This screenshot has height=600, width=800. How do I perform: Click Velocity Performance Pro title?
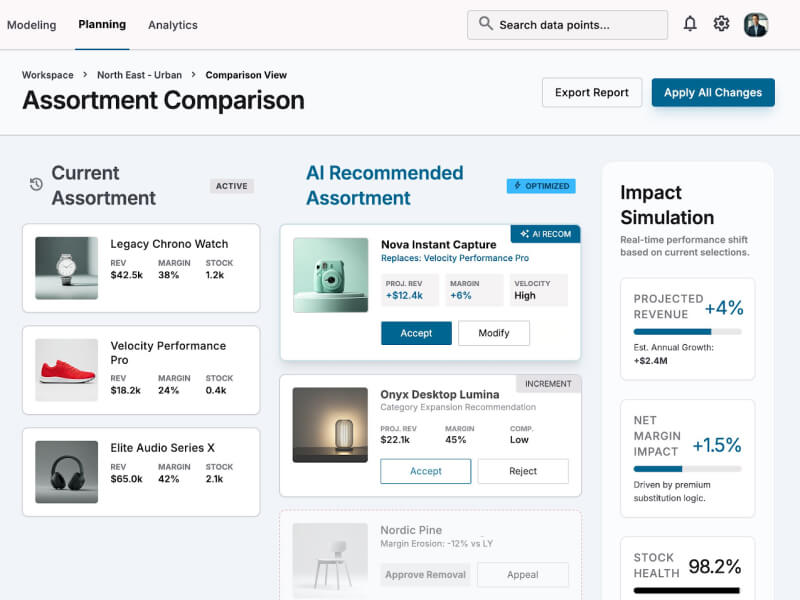click(168, 353)
